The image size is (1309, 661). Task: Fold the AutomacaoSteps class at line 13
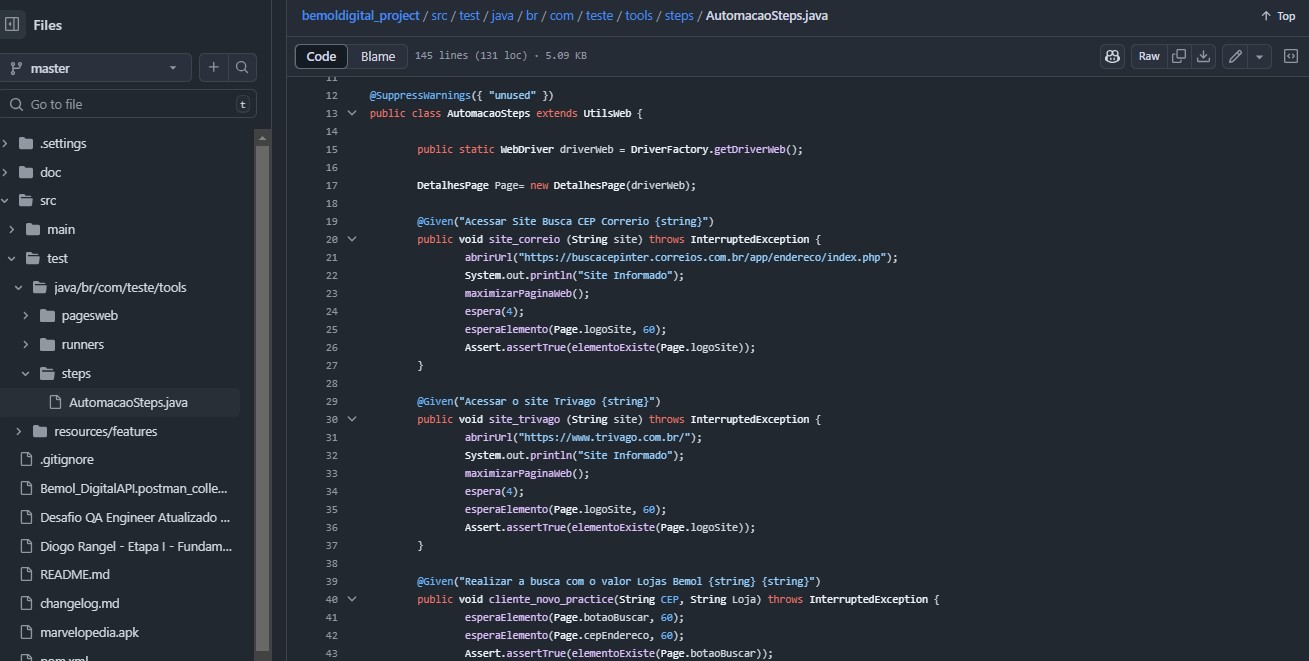pos(352,113)
